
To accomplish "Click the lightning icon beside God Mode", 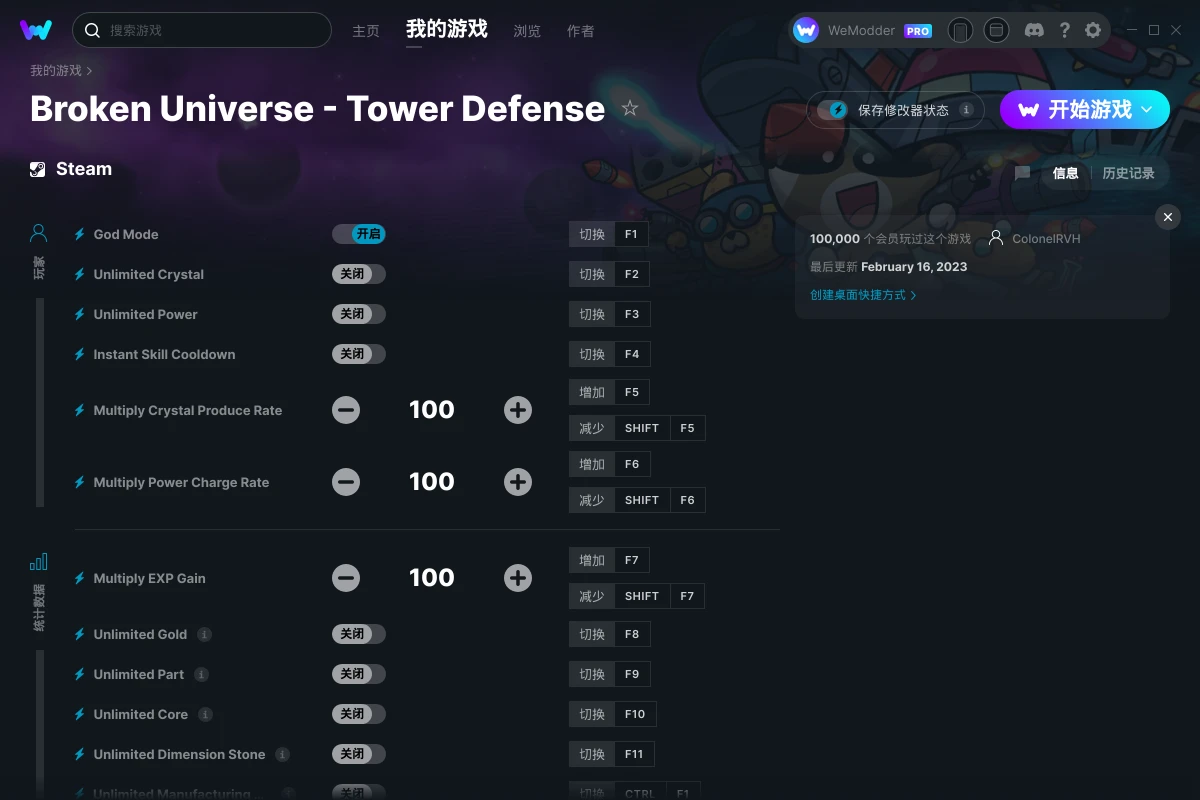I will [80, 234].
